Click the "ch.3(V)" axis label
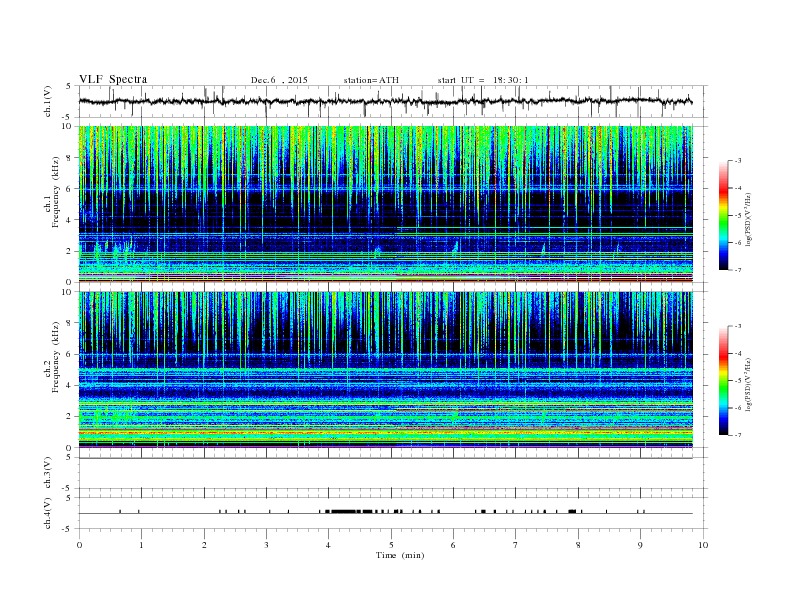792x612 pixels. [x=47, y=473]
